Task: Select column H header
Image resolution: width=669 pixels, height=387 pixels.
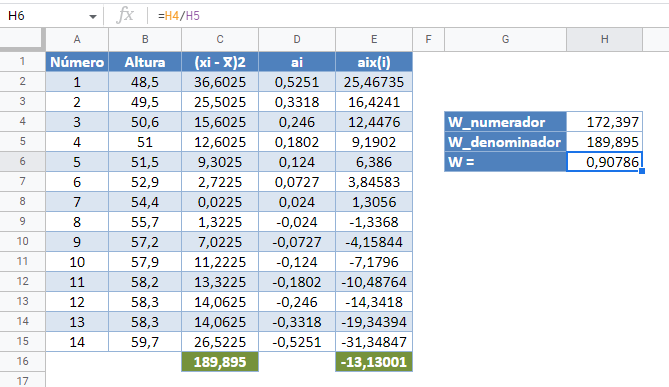Action: coord(605,40)
